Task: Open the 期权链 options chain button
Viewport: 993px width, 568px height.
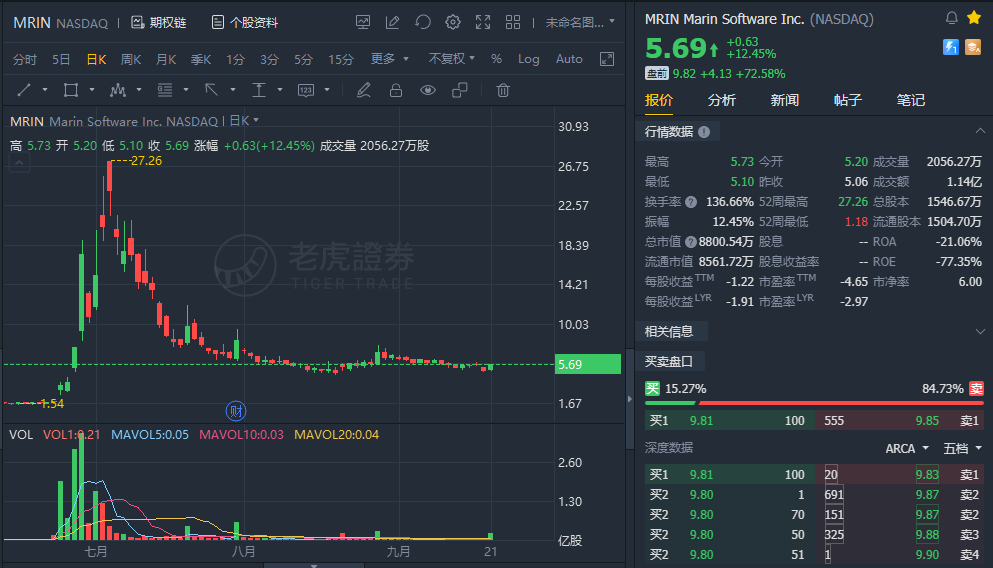Action: [x=159, y=23]
